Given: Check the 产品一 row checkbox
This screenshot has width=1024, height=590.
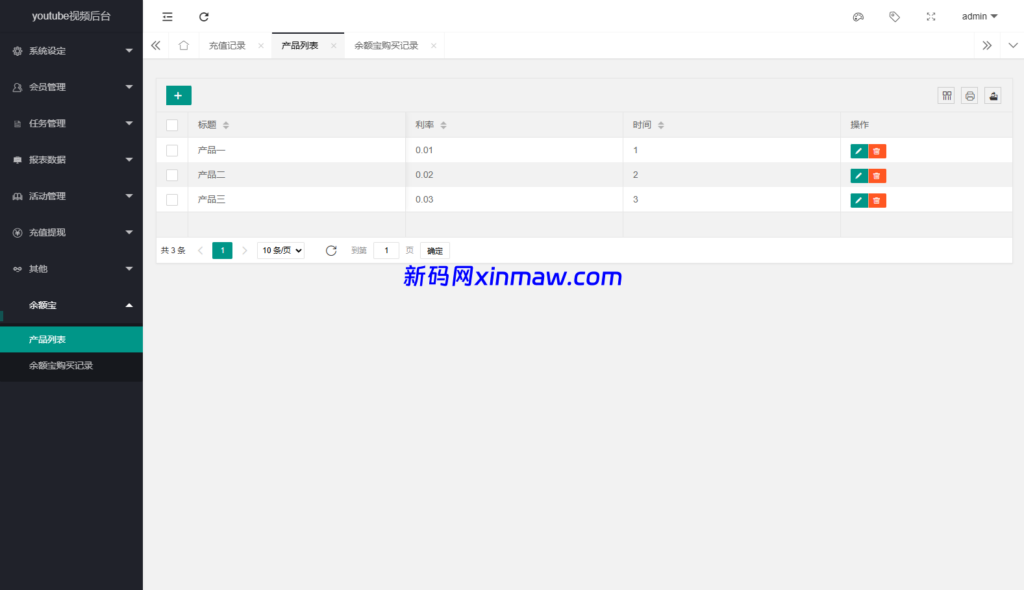Looking at the screenshot, I should 172,150.
